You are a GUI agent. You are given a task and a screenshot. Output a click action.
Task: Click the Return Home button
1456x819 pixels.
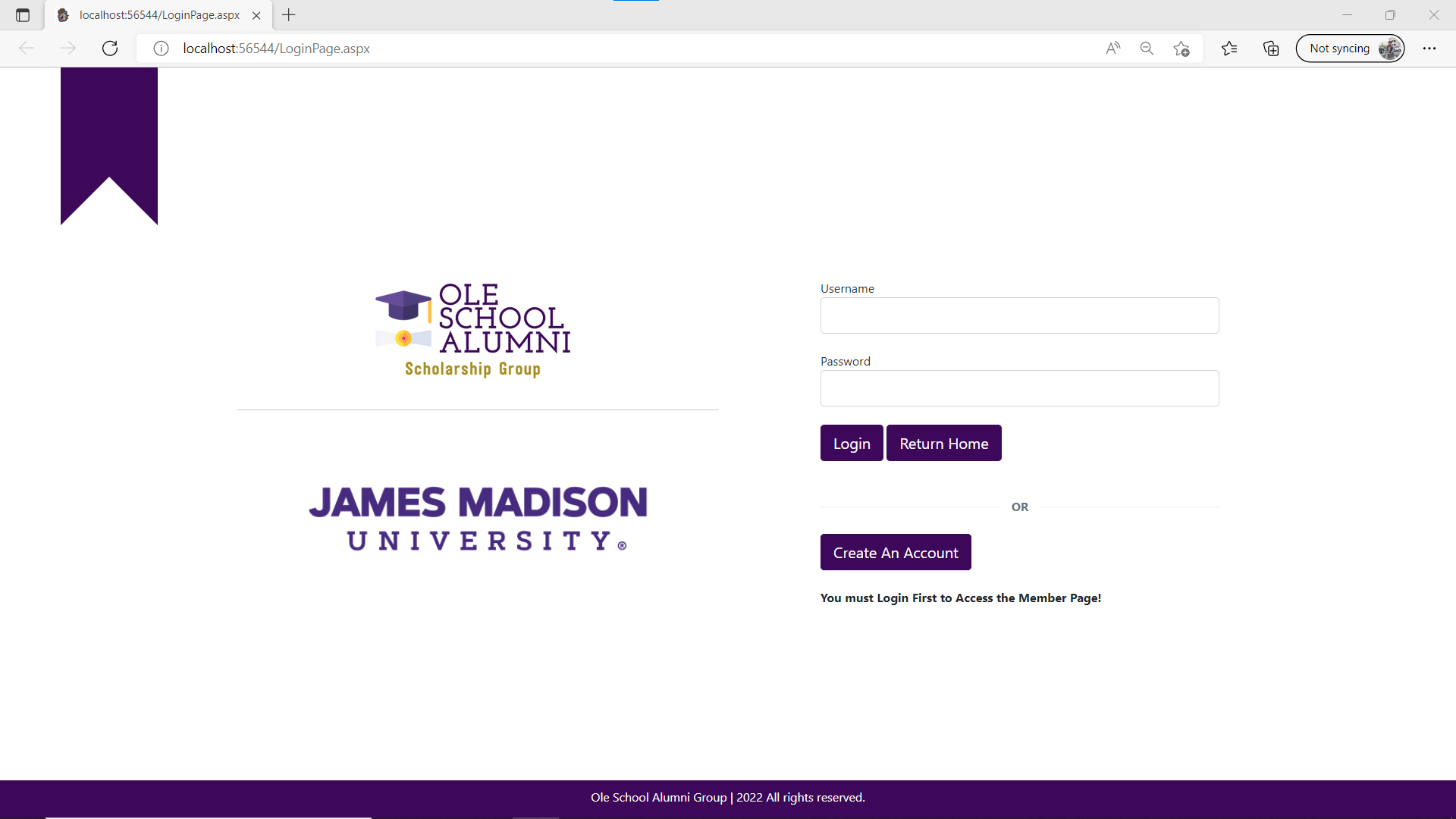(943, 444)
